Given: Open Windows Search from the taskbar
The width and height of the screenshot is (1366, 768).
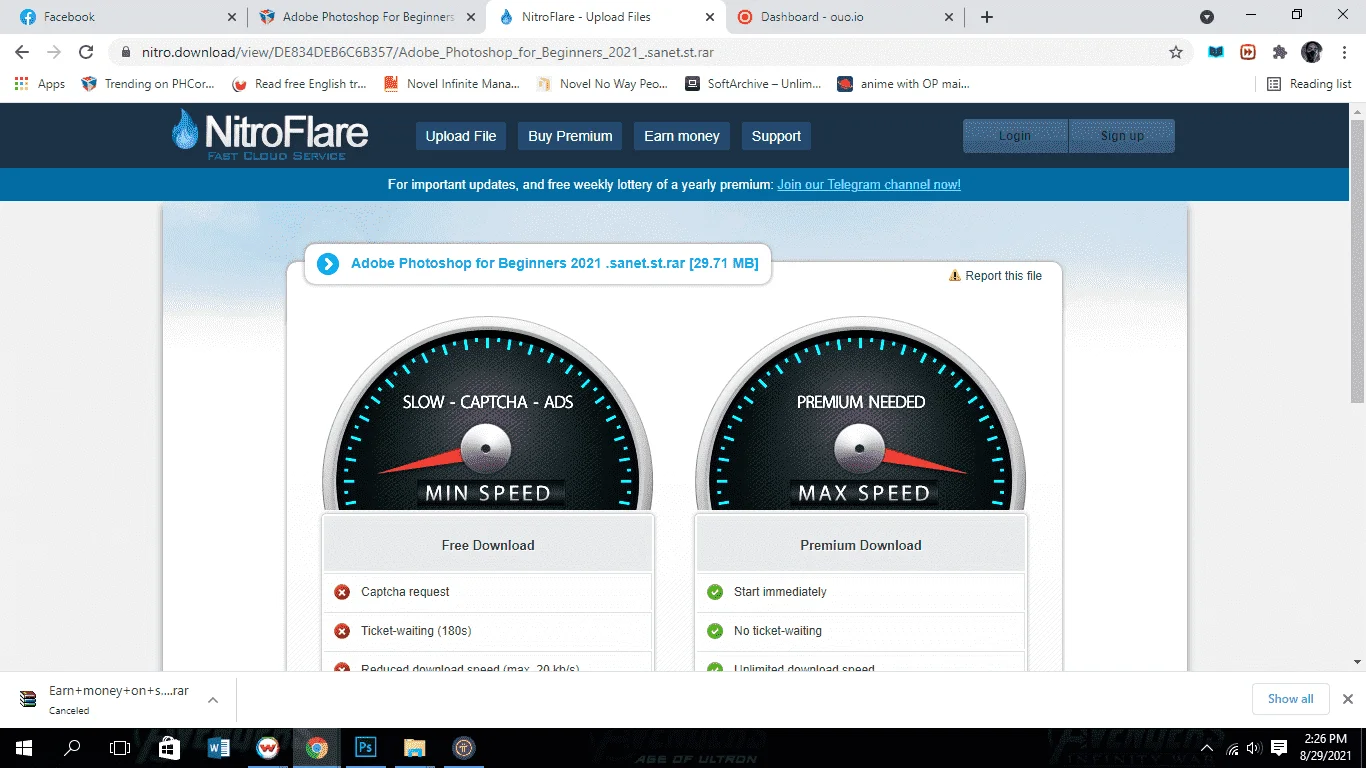Looking at the screenshot, I should tap(72, 748).
